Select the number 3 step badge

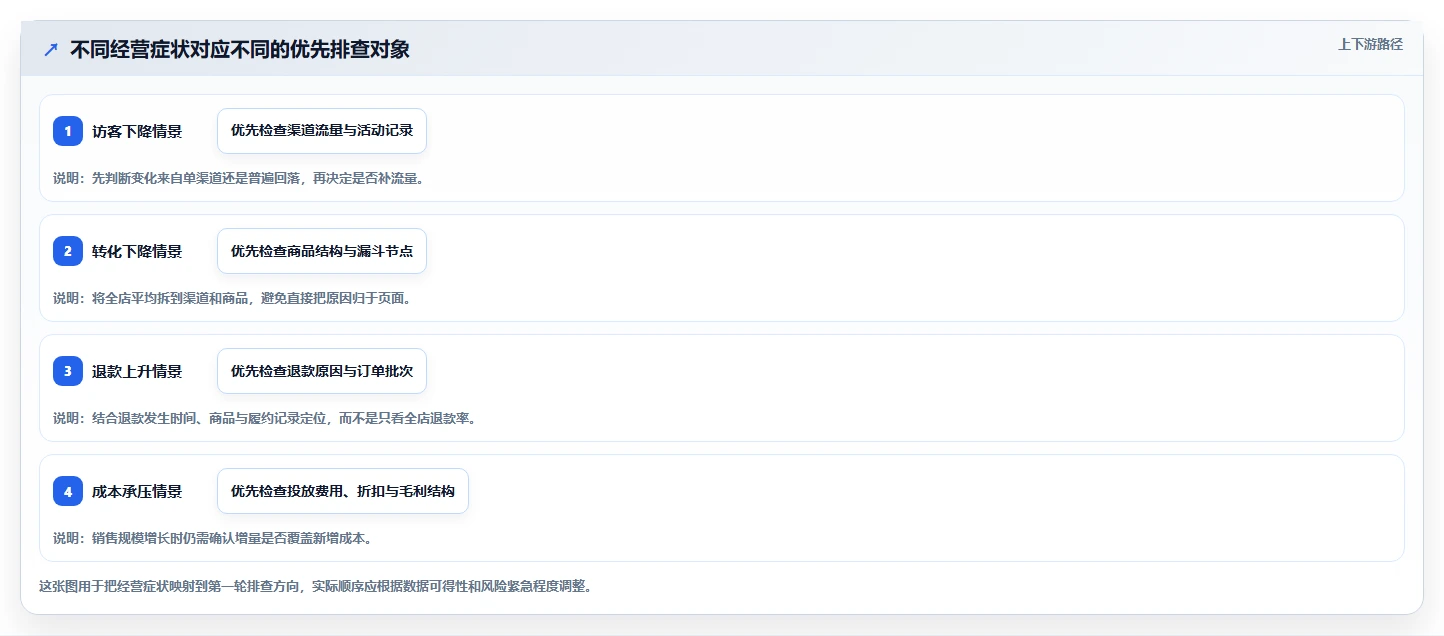tap(68, 371)
